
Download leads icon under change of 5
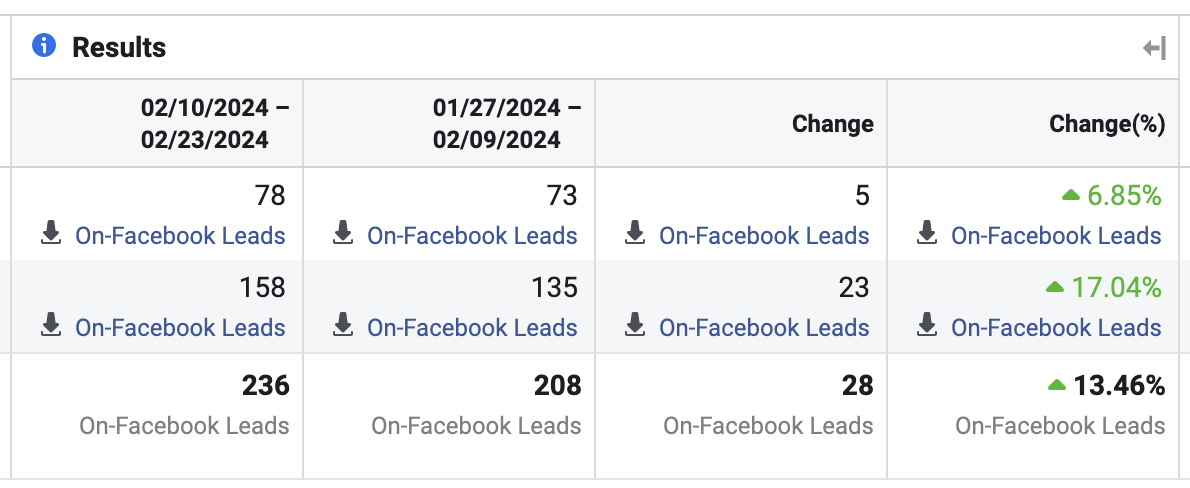click(634, 235)
